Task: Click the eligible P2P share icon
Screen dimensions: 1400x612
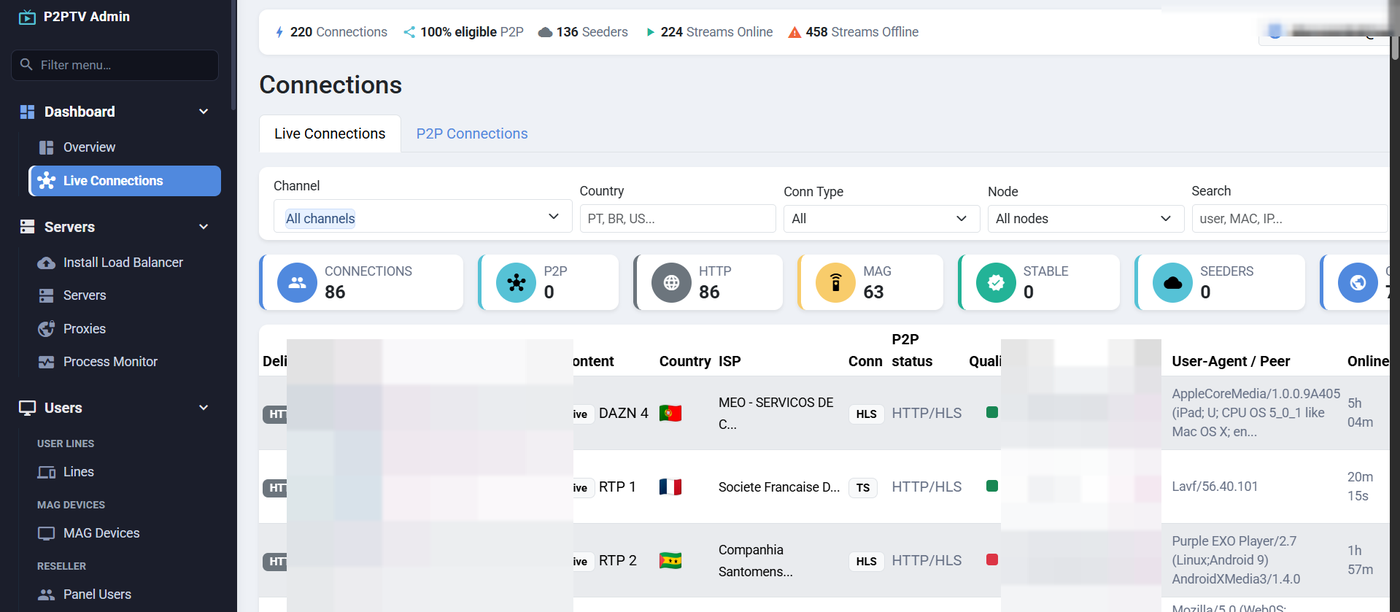Action: (409, 32)
